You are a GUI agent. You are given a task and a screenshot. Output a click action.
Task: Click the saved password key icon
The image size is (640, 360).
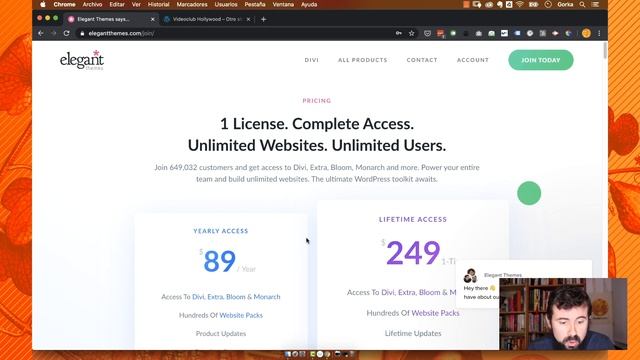399,33
